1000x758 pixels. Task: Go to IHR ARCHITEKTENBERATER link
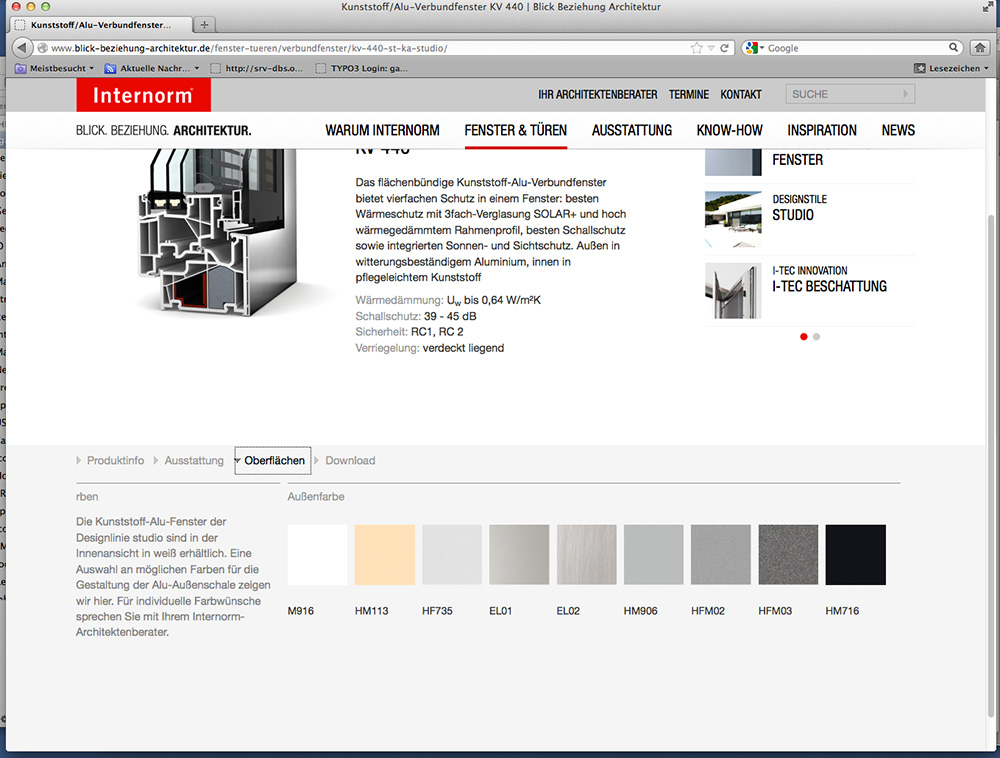tap(598, 94)
